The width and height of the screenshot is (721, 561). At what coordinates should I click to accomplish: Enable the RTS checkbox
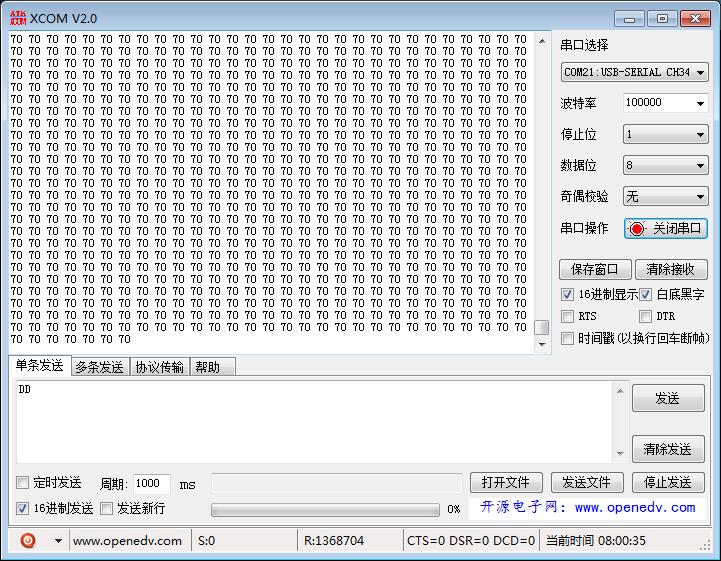[567, 316]
